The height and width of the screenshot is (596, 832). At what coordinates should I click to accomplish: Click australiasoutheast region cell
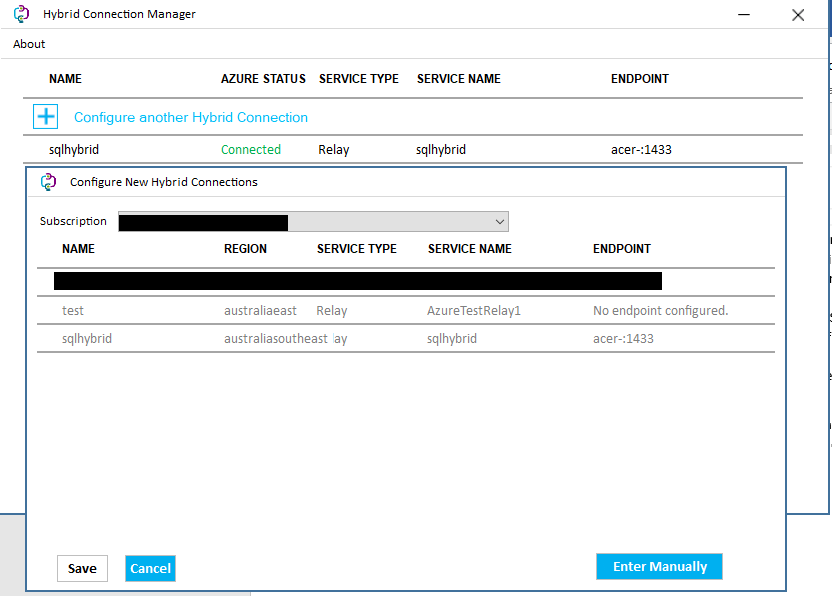coord(275,339)
